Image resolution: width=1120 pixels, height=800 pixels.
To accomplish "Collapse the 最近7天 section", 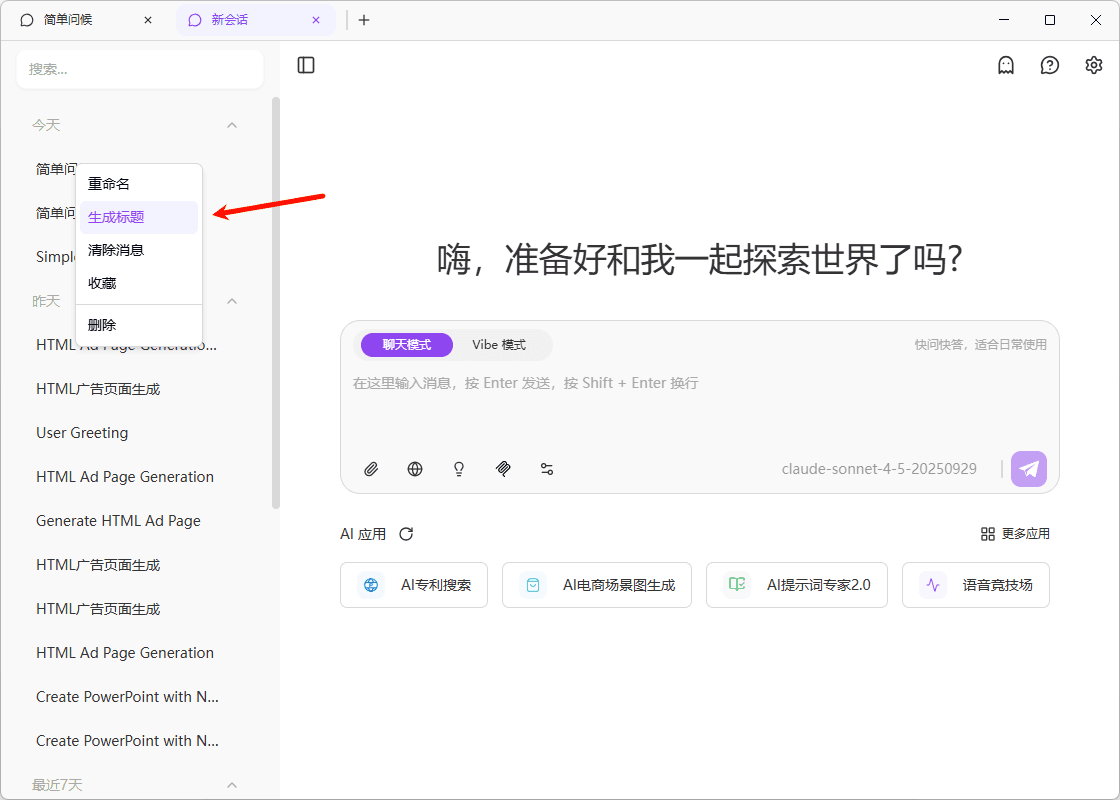I will coord(232,785).
